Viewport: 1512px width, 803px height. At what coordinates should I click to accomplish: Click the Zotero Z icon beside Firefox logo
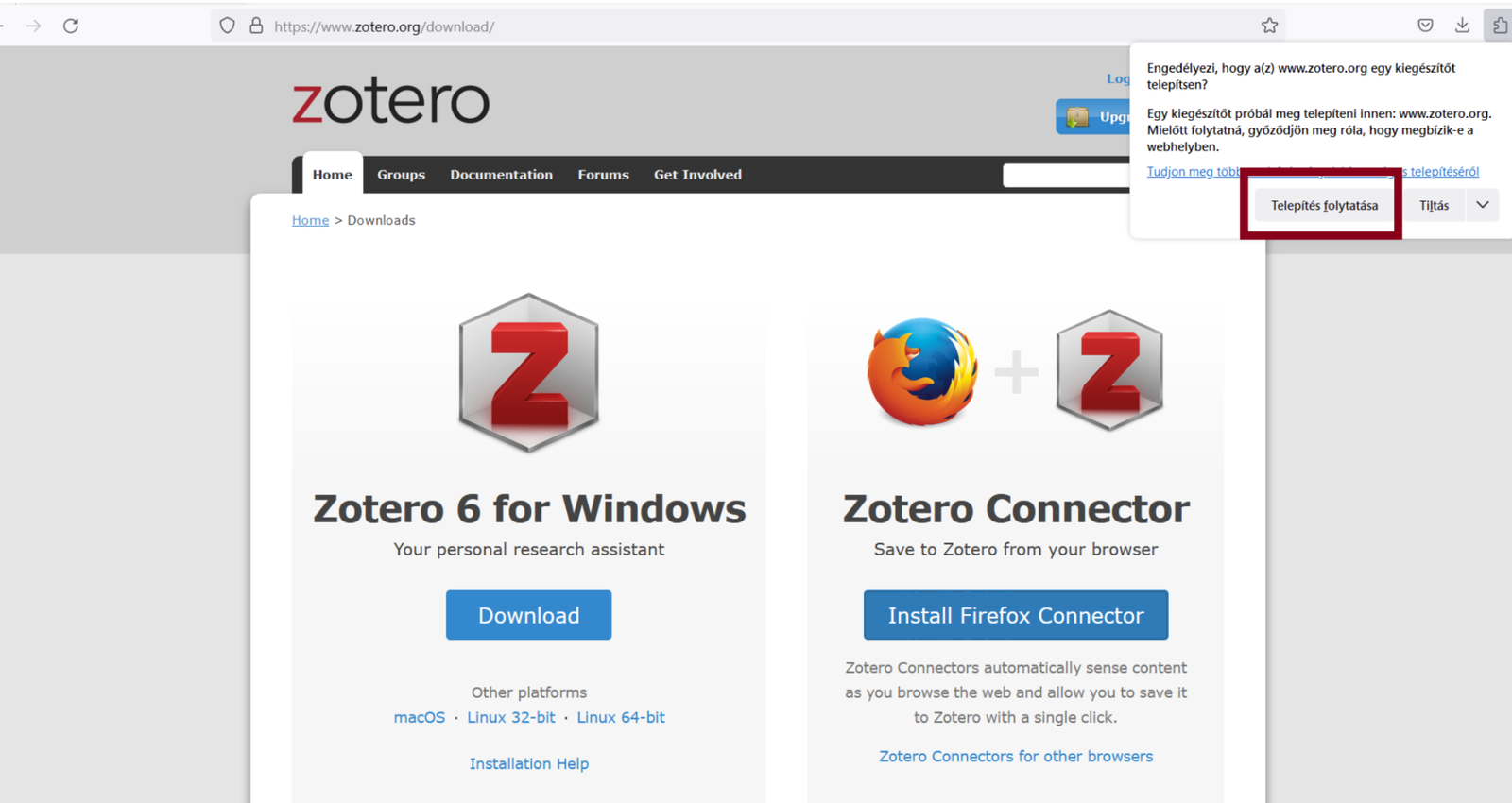pos(1109,370)
